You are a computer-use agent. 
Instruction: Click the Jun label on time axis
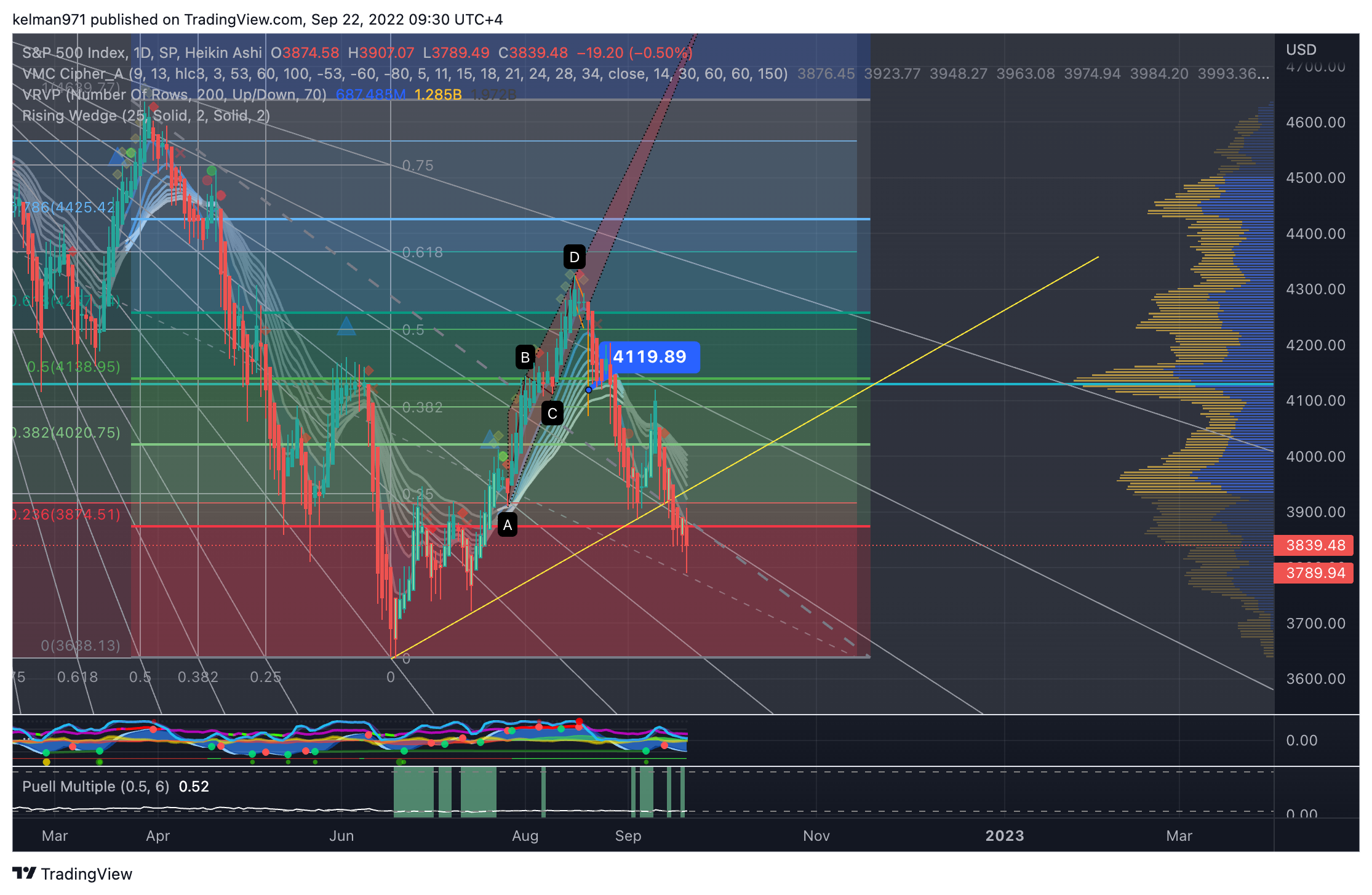click(x=341, y=836)
